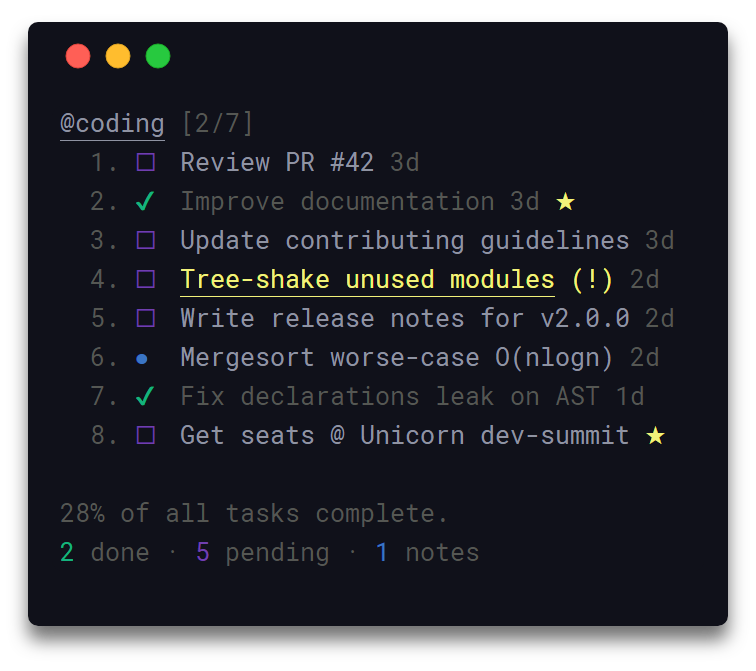Screen dimensions: 756x671
Task: Click the star next to Unicorn dev-summit
Action: (655, 436)
